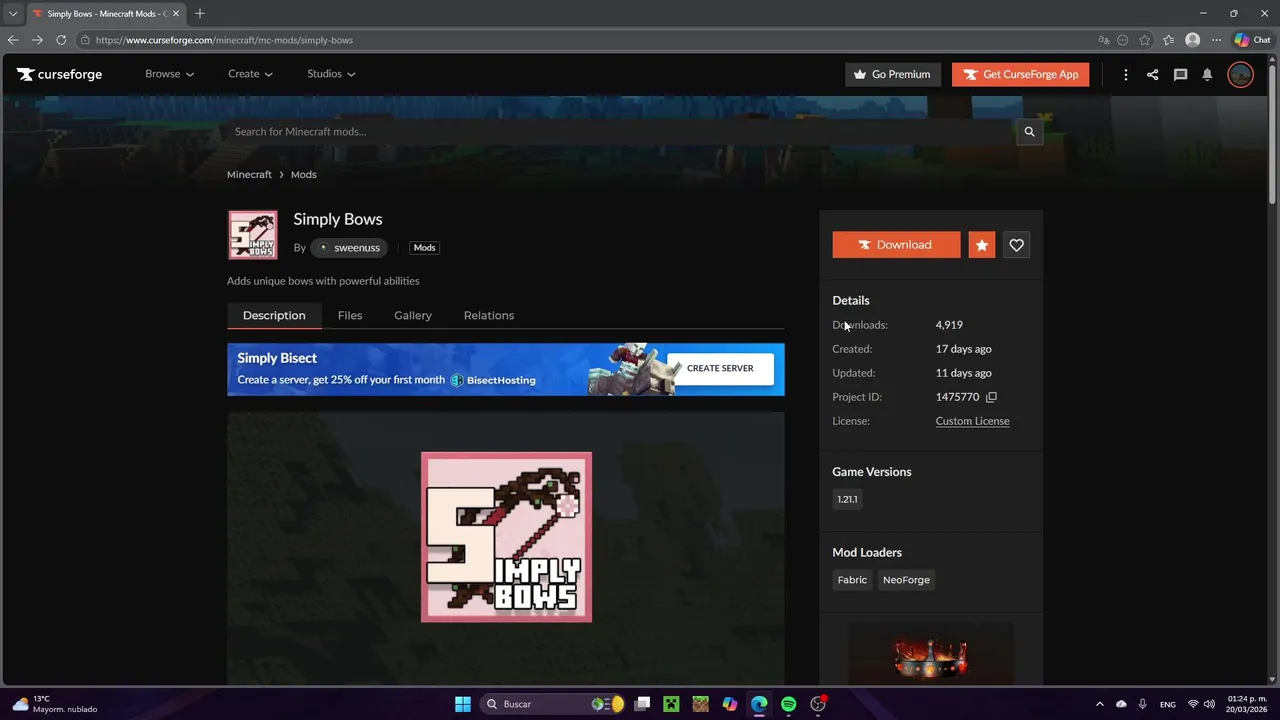The width and height of the screenshot is (1280, 720).
Task: Click CREATE SERVER in BisectHosting banner
Action: tap(720, 368)
